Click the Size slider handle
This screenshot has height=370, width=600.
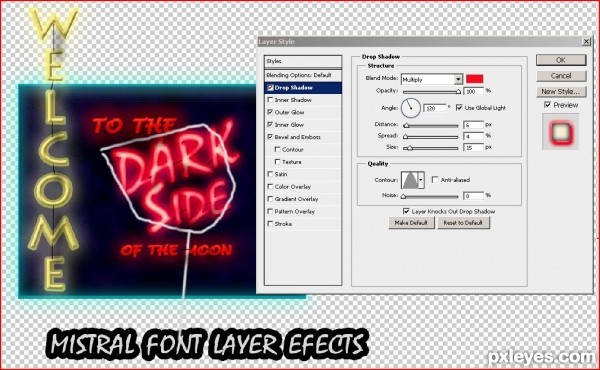click(410, 148)
